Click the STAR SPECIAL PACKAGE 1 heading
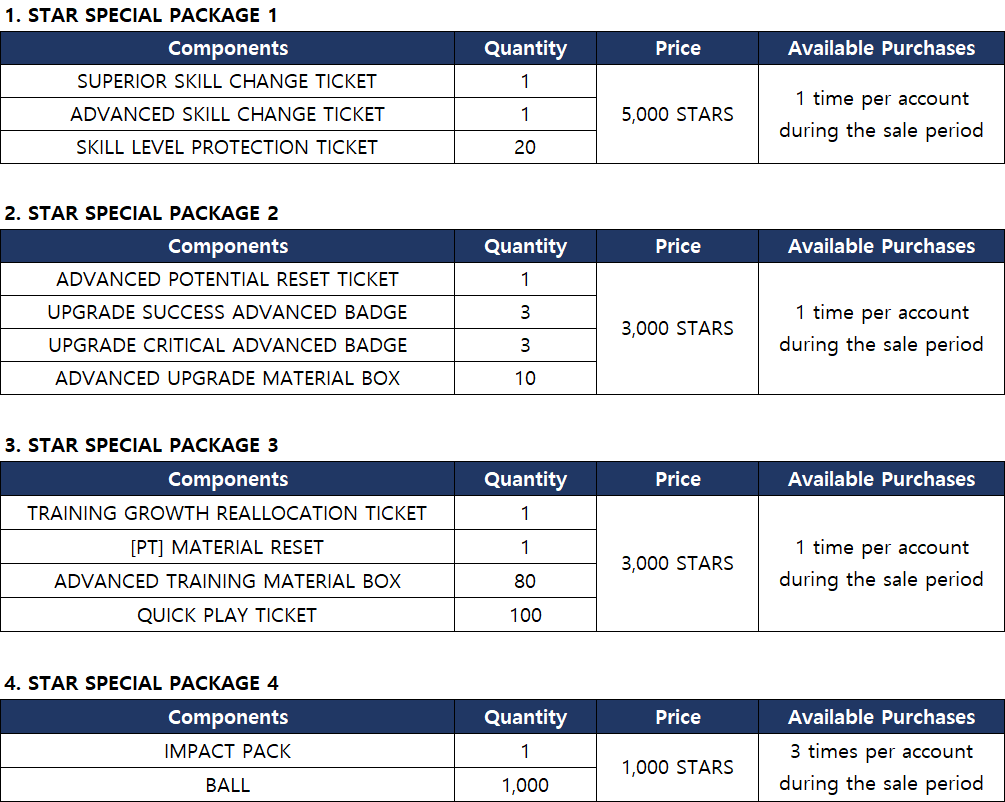The image size is (1005, 802). pyautogui.click(x=141, y=15)
